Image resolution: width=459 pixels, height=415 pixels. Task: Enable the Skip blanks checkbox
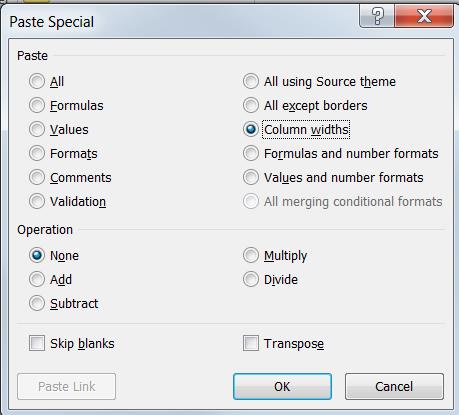[x=37, y=343]
